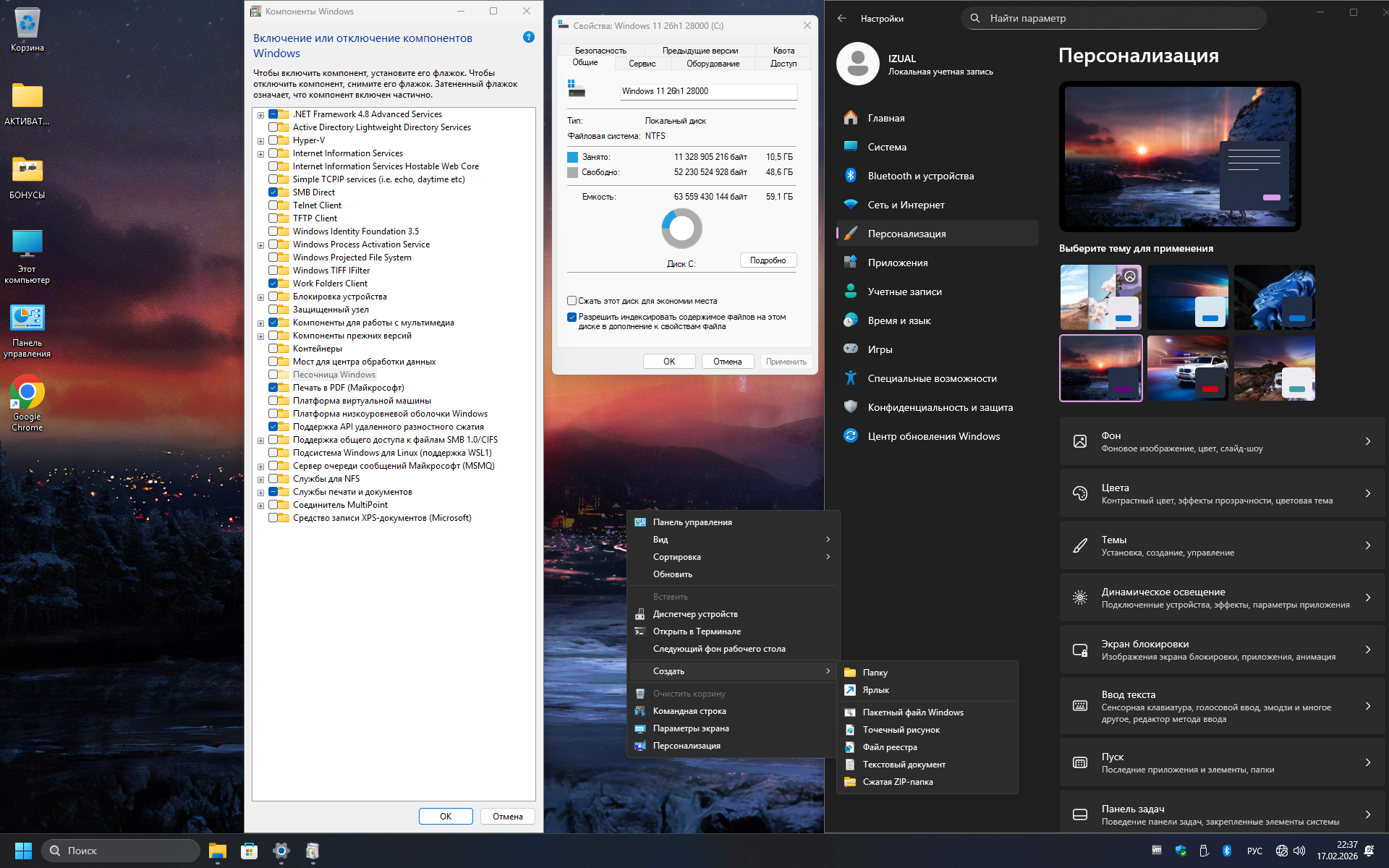Open File Explorer from taskbar

click(x=218, y=851)
